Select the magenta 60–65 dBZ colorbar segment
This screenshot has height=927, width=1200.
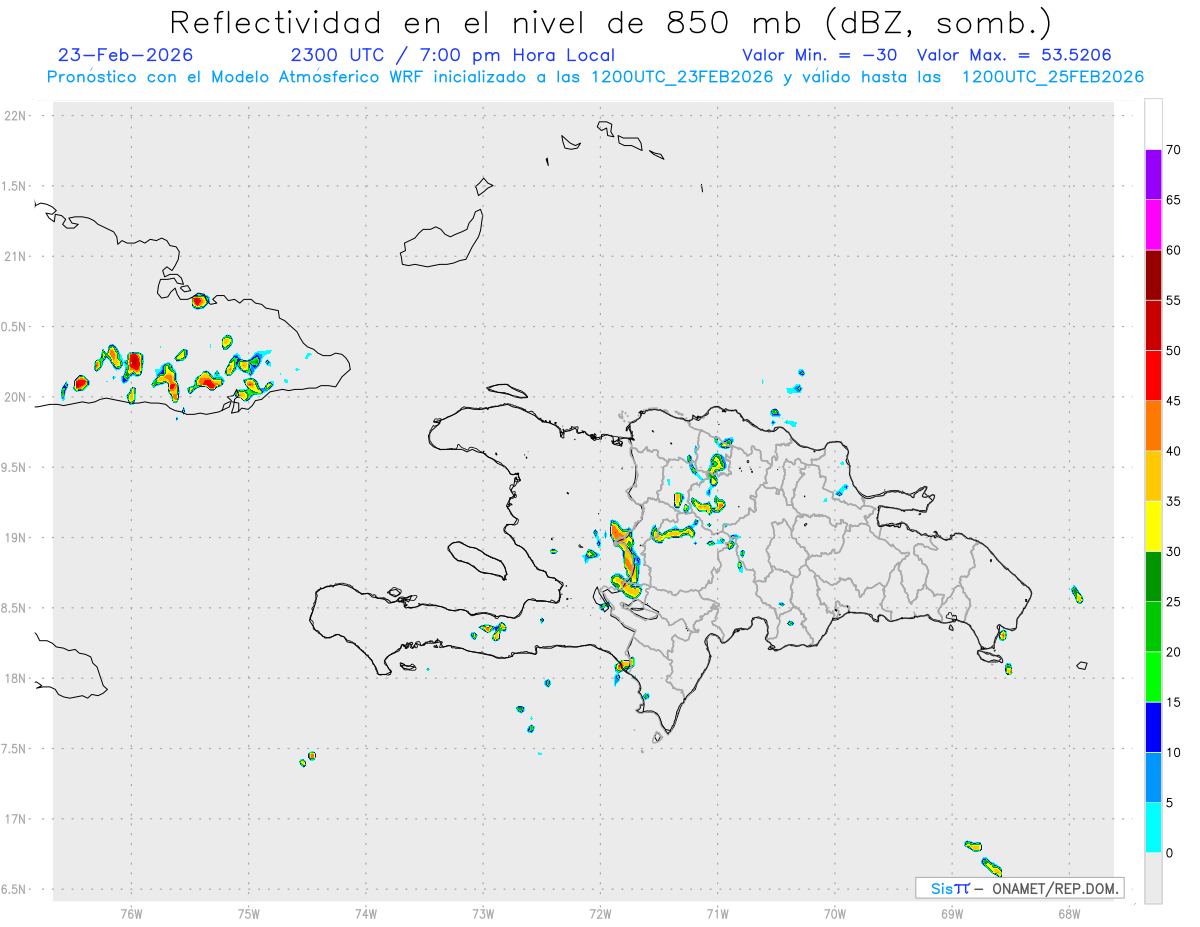pos(1153,225)
